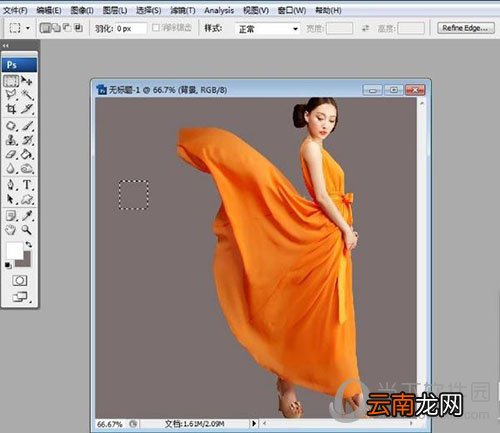The height and width of the screenshot is (433, 500).
Task: Click the 66.67% zoom field in status bar
Action: [109, 424]
